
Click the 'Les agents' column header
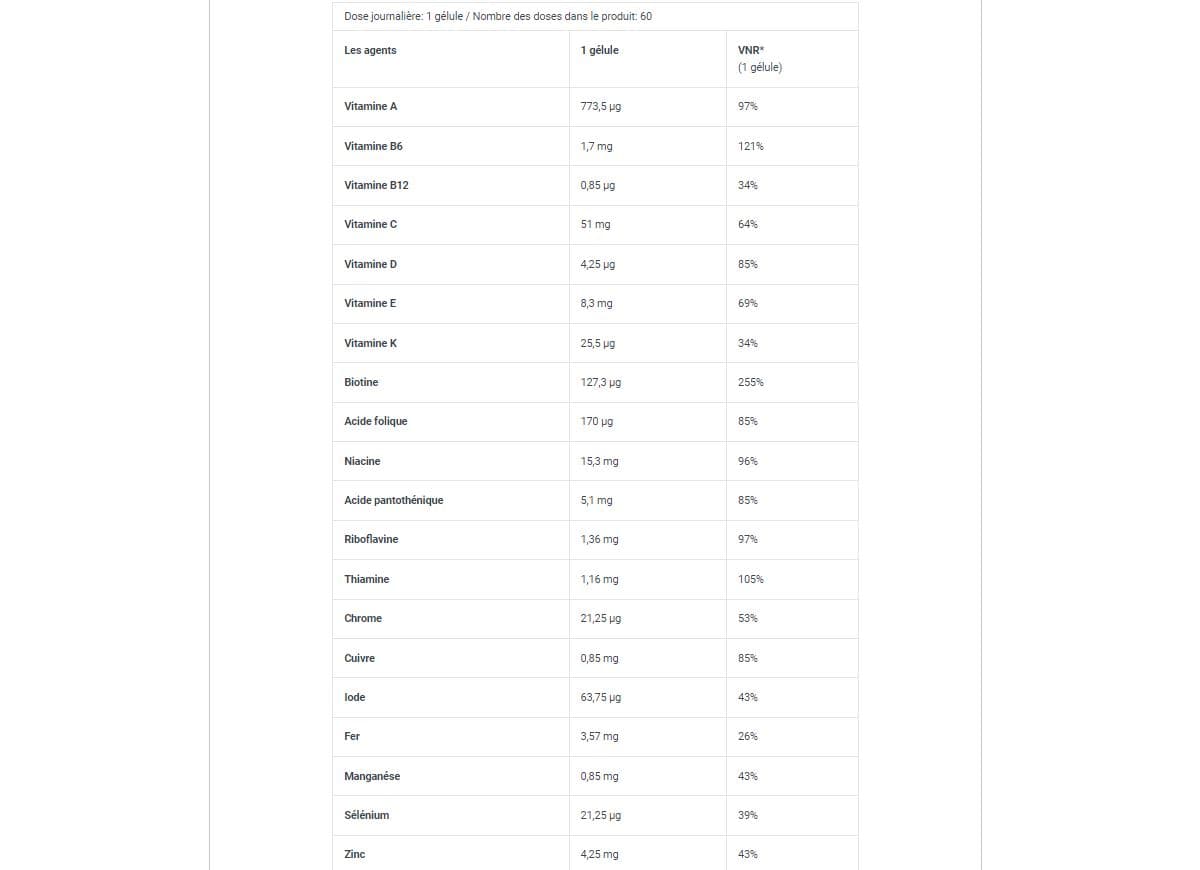[x=370, y=50]
